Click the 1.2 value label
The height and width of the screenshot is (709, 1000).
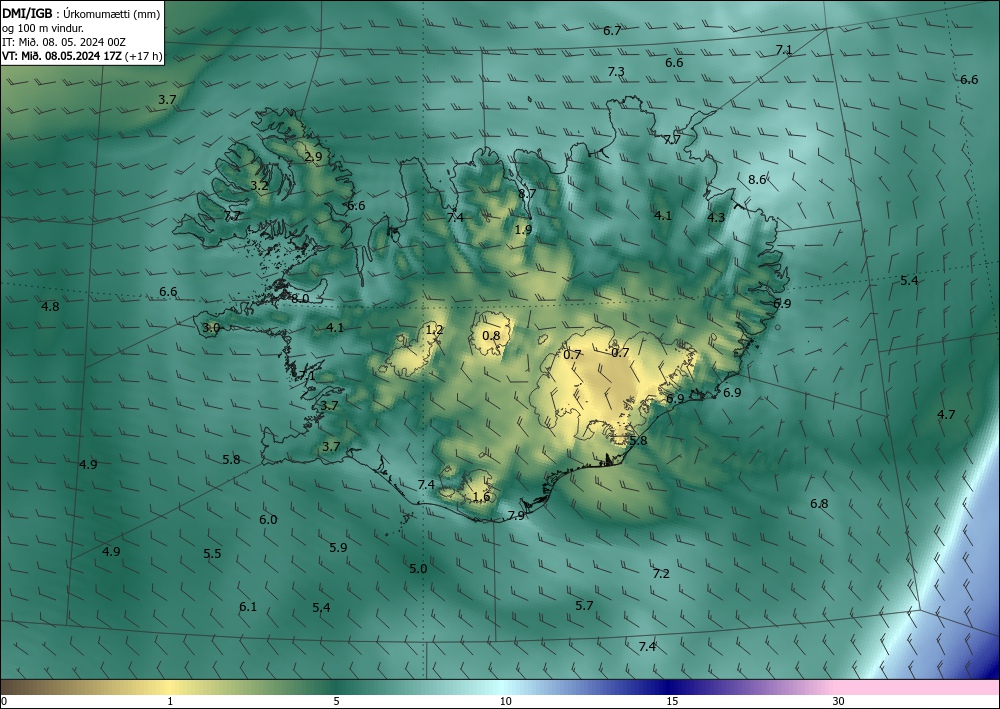(x=434, y=330)
